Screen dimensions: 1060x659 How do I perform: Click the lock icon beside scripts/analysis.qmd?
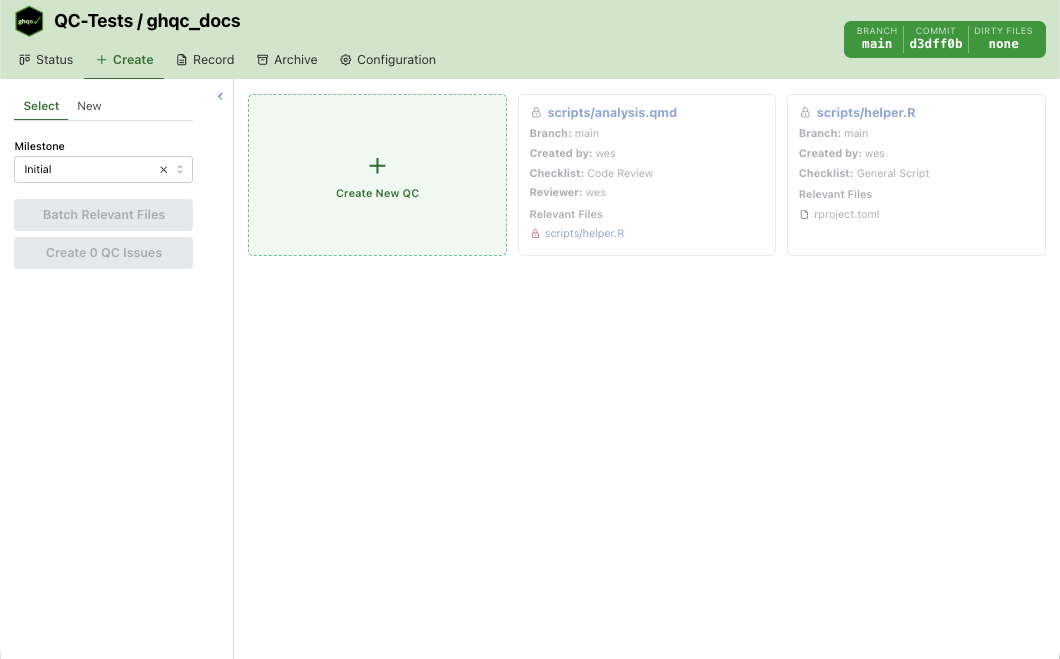(536, 113)
